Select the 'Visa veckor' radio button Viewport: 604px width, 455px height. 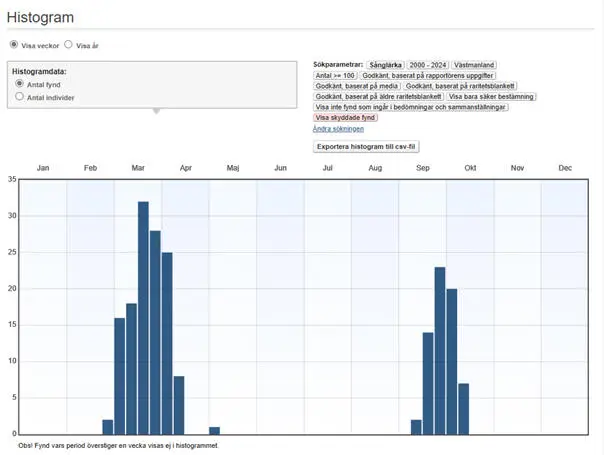click(x=14, y=45)
